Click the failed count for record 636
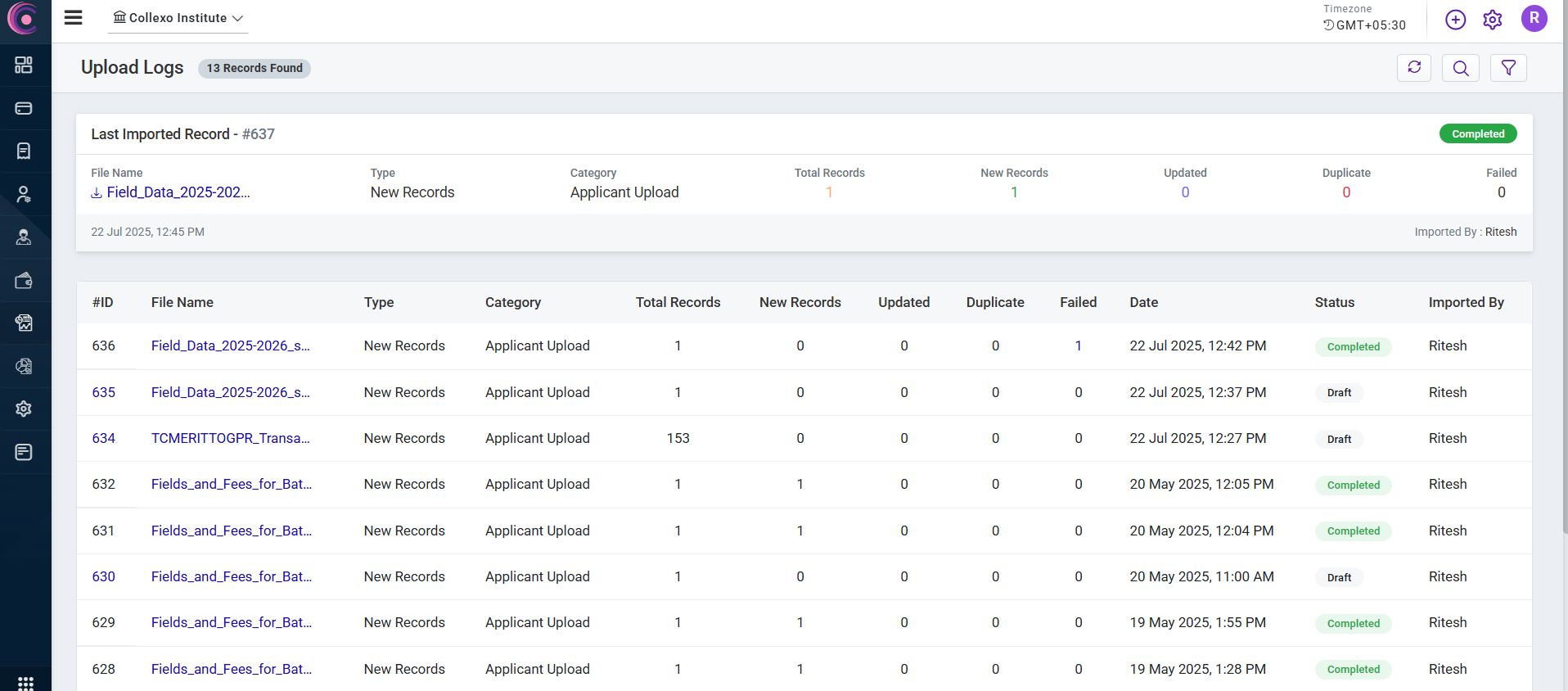 tap(1078, 345)
